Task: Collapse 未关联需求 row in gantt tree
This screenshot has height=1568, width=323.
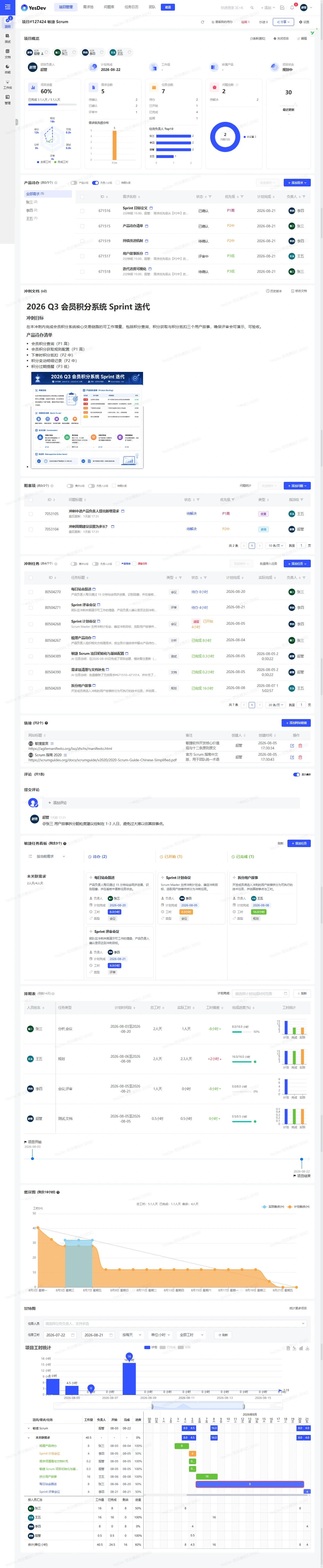Action: pyautogui.click(x=29, y=1438)
